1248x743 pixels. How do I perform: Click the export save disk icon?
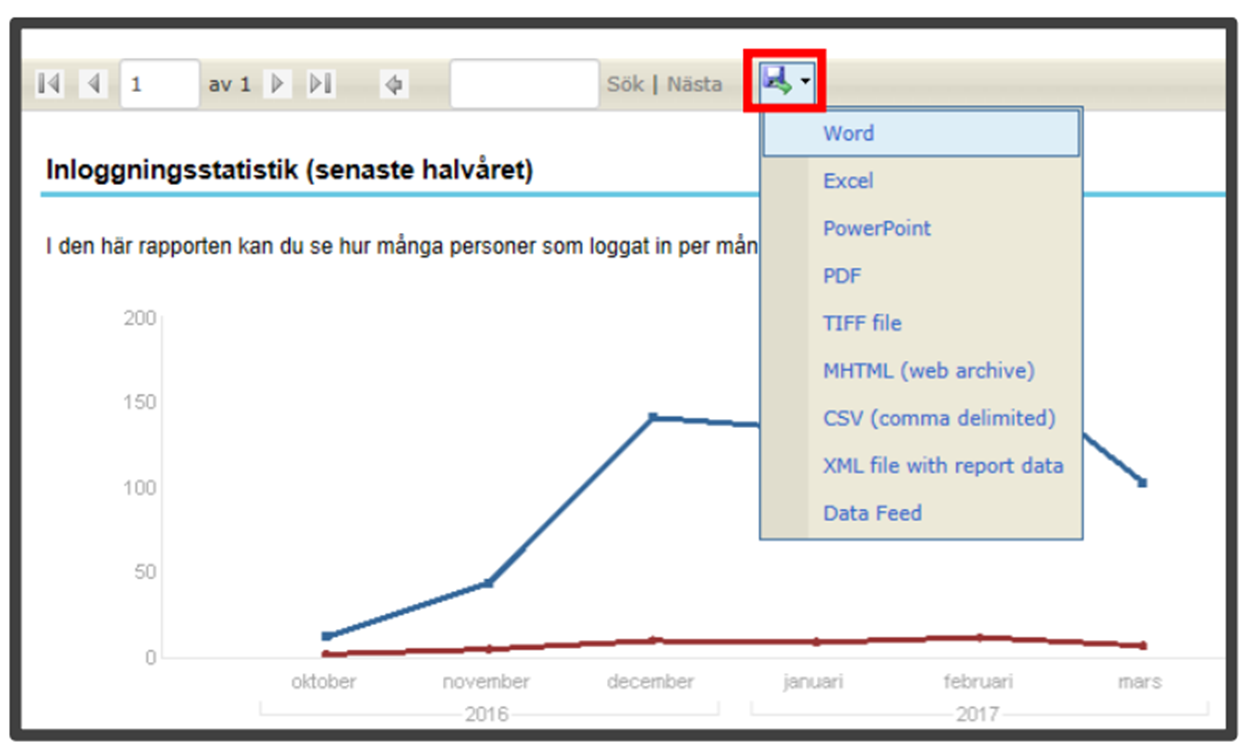coord(776,80)
